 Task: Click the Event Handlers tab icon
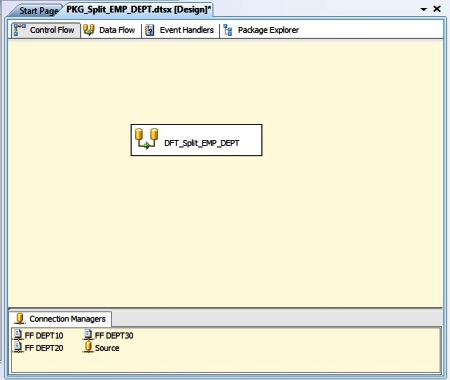150,30
